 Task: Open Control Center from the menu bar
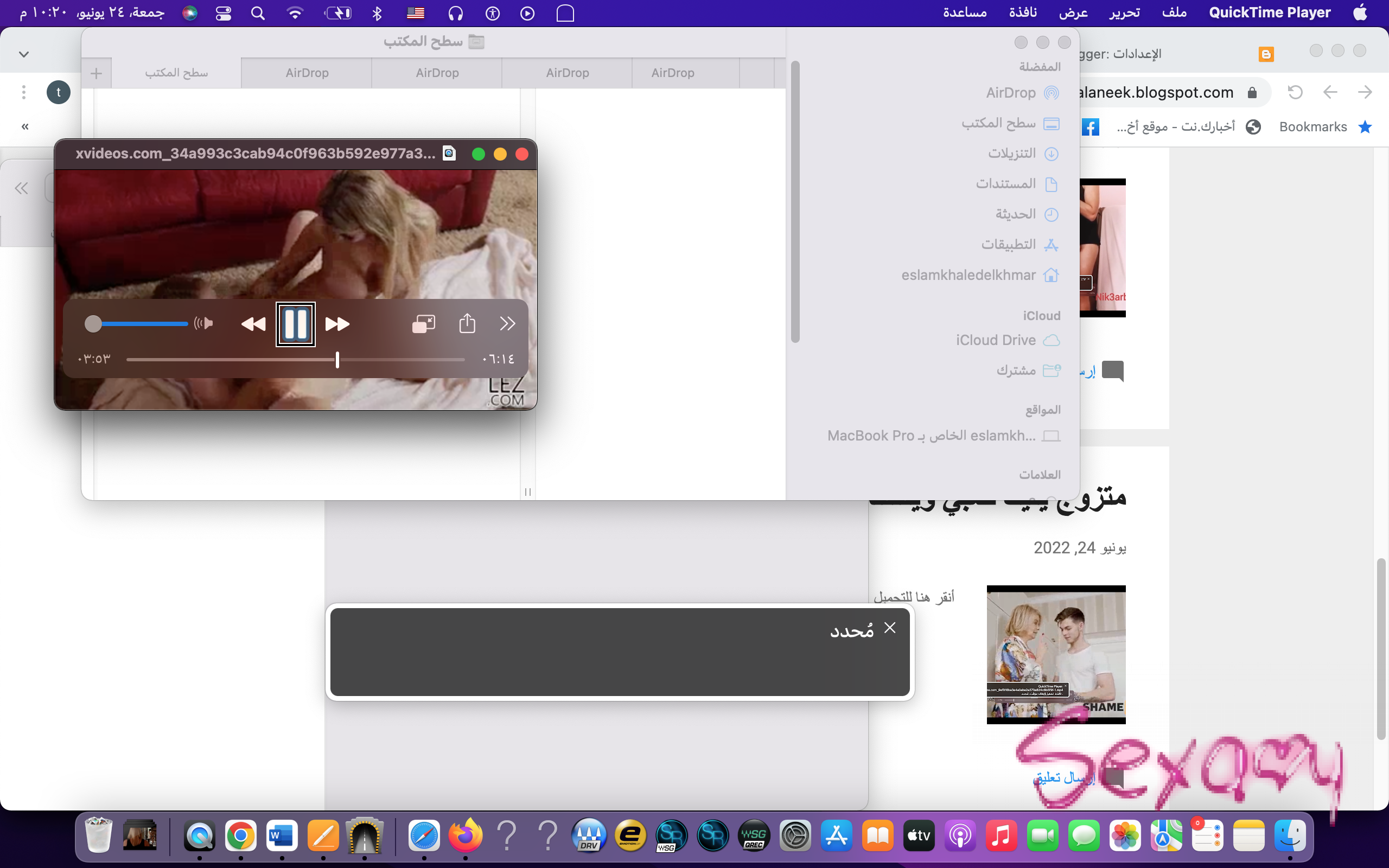[x=224, y=12]
